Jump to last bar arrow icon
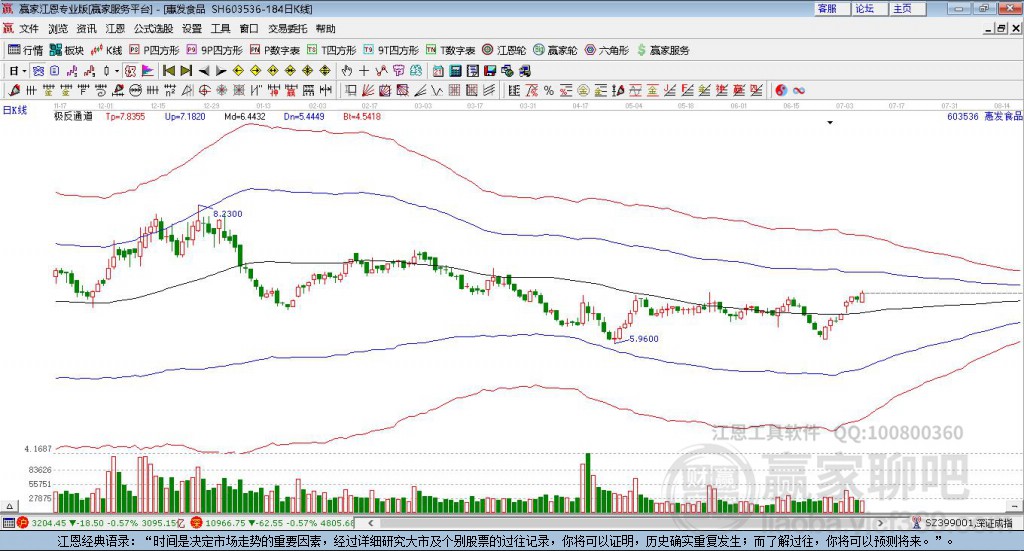The width and height of the screenshot is (1024, 551). 186,71
